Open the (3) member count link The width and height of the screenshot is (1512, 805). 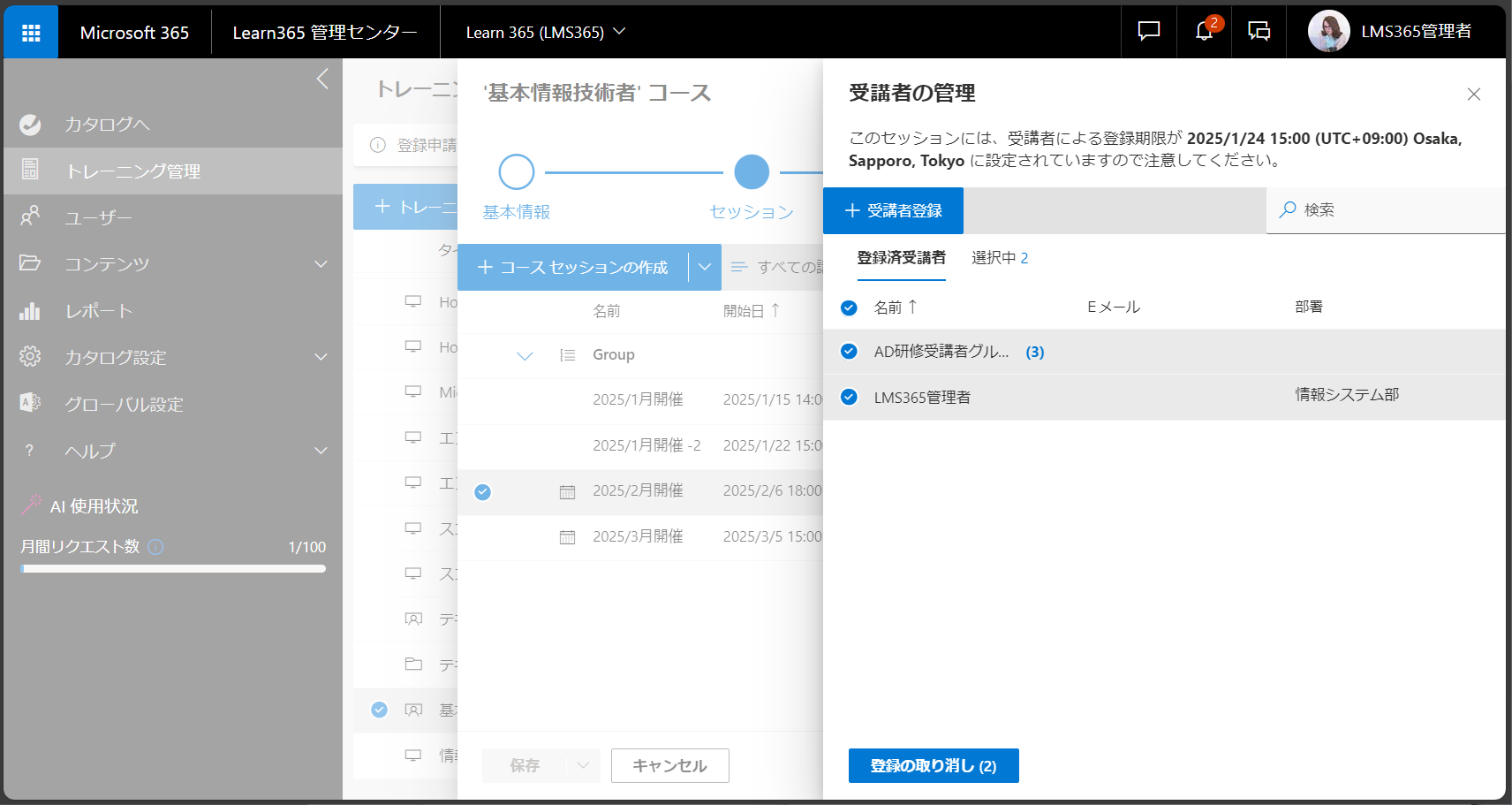coord(1035,353)
